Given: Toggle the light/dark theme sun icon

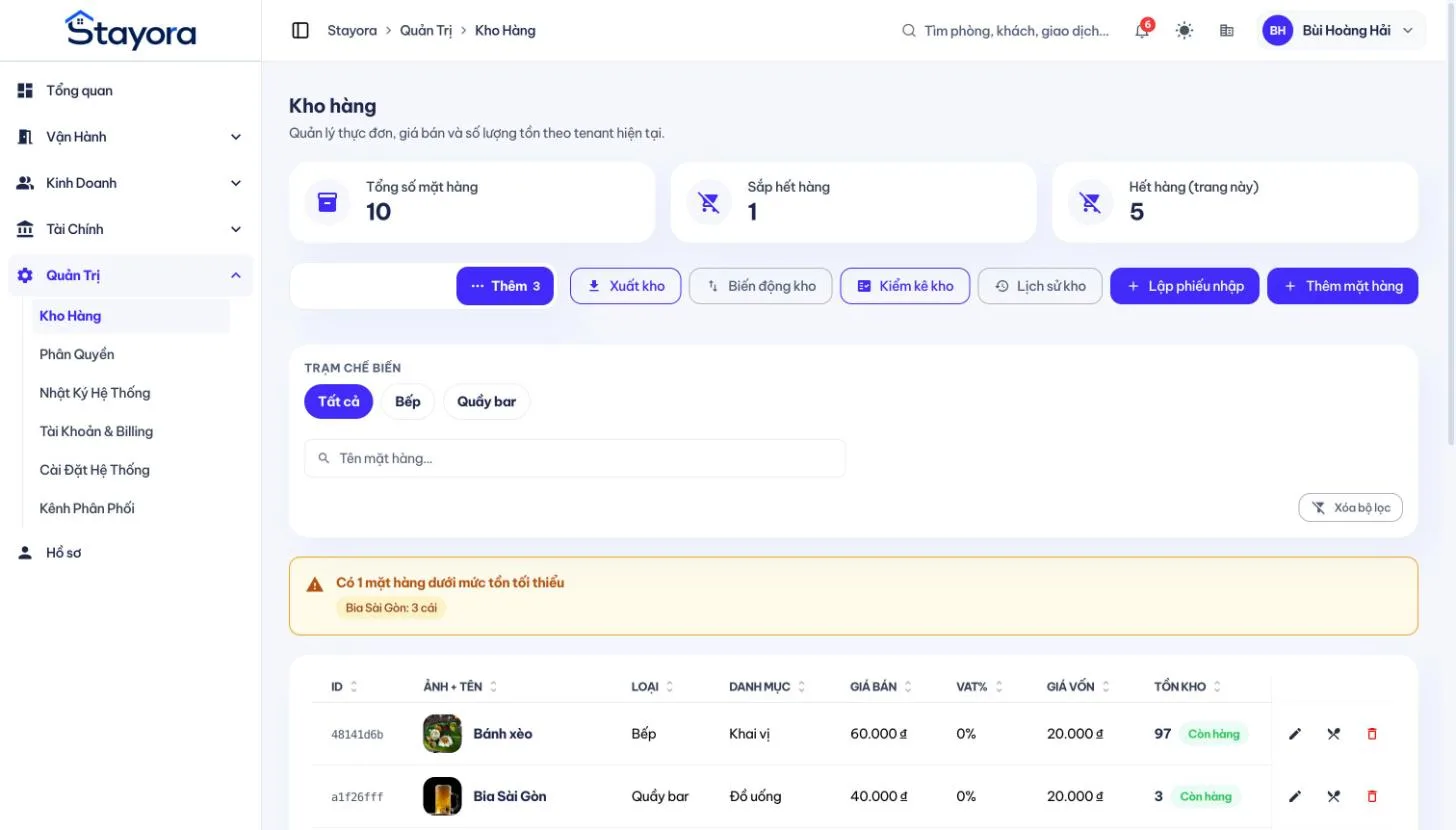Looking at the screenshot, I should click(1185, 31).
